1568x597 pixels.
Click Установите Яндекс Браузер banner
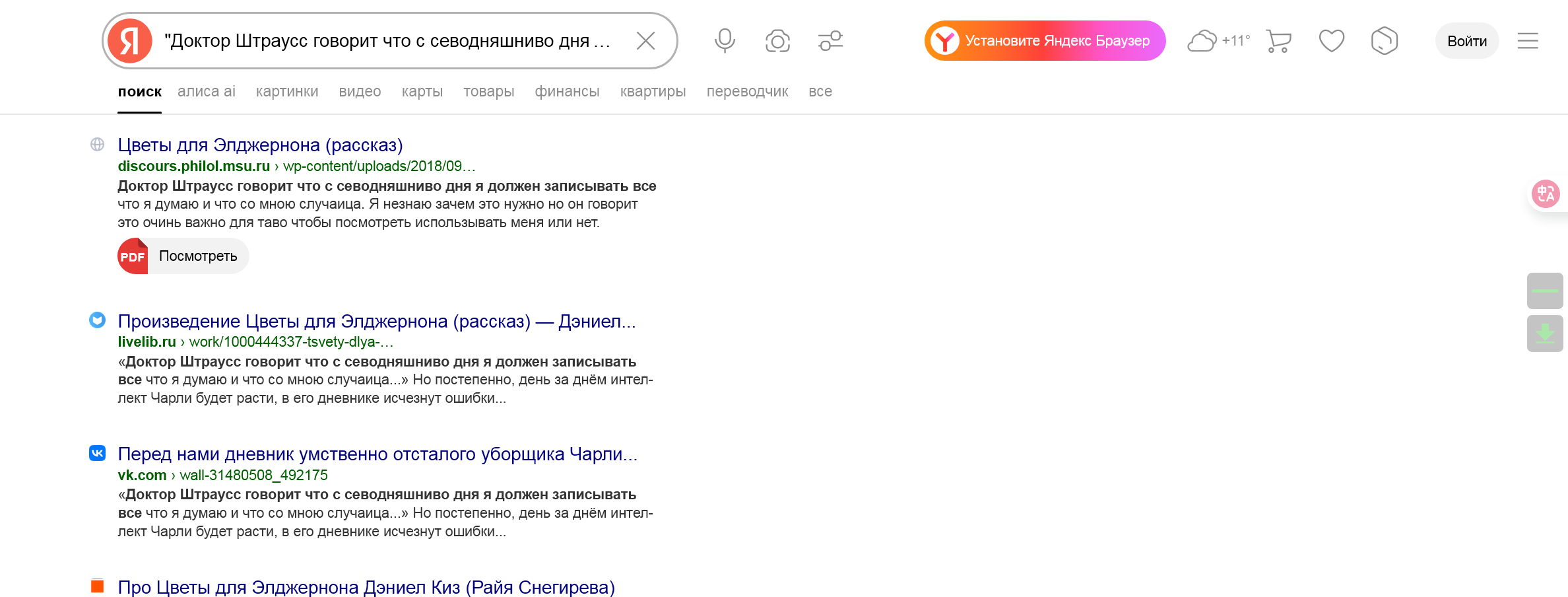click(1045, 41)
